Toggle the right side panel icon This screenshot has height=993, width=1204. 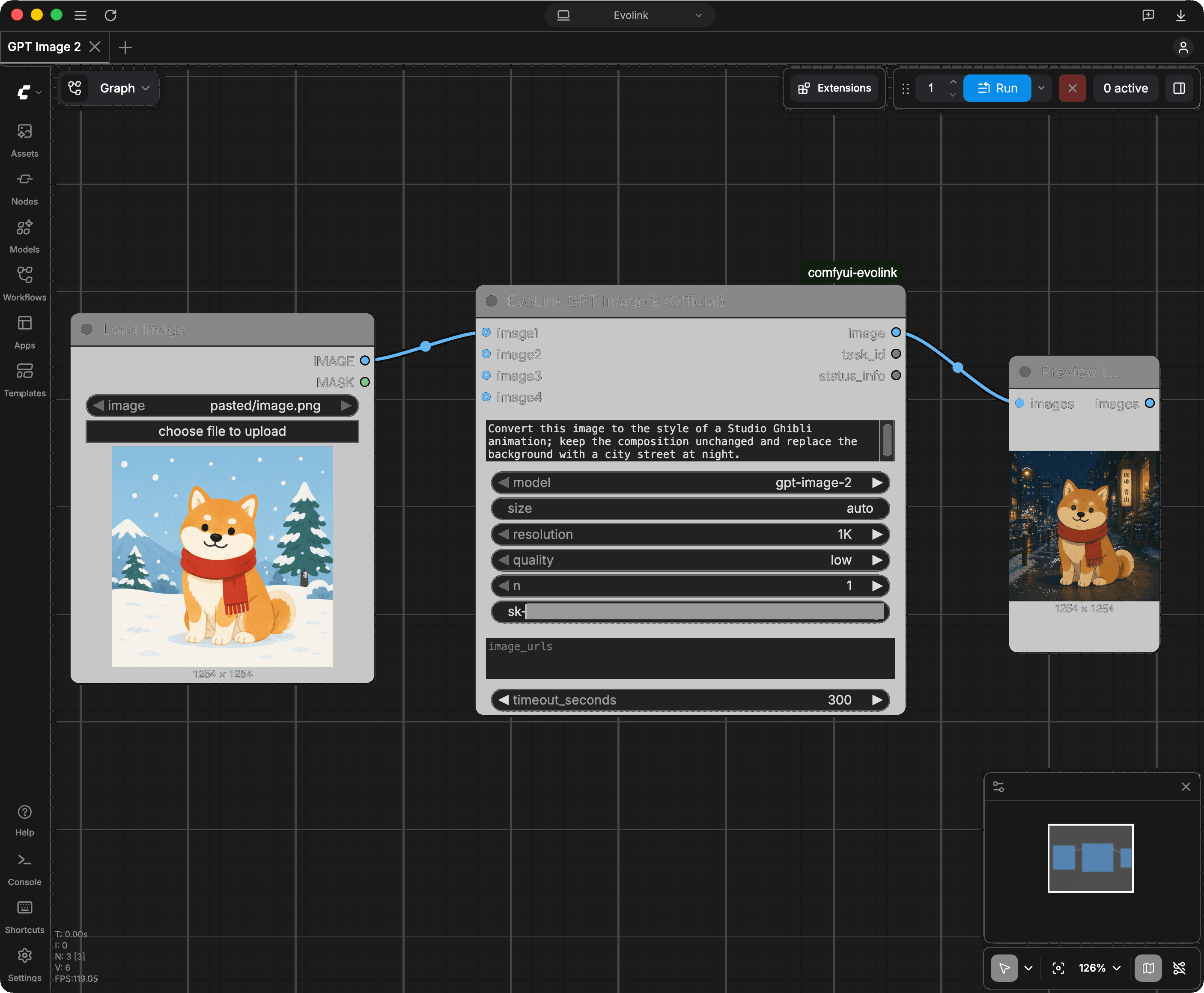1179,88
